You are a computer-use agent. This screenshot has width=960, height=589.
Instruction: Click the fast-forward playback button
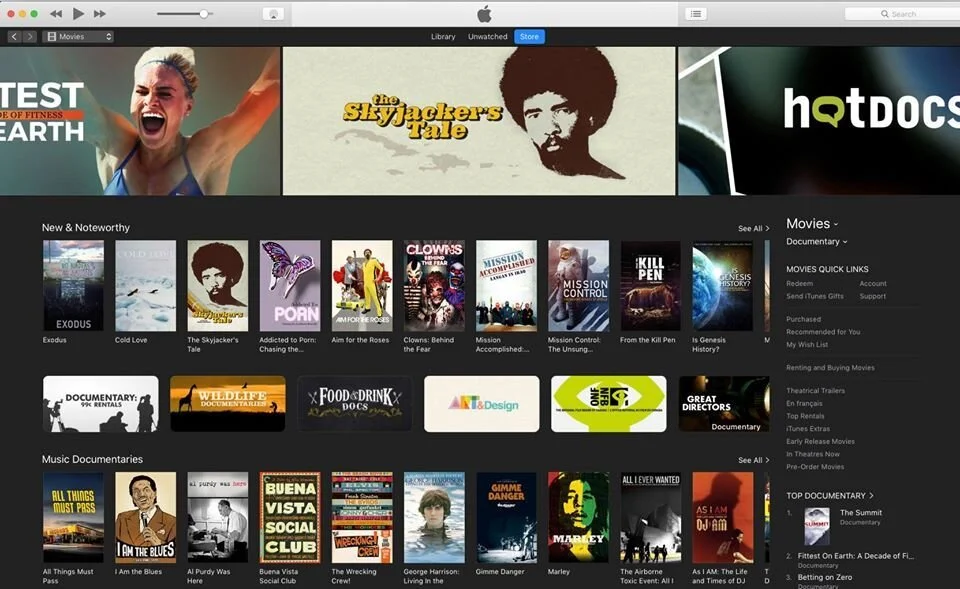click(x=100, y=13)
